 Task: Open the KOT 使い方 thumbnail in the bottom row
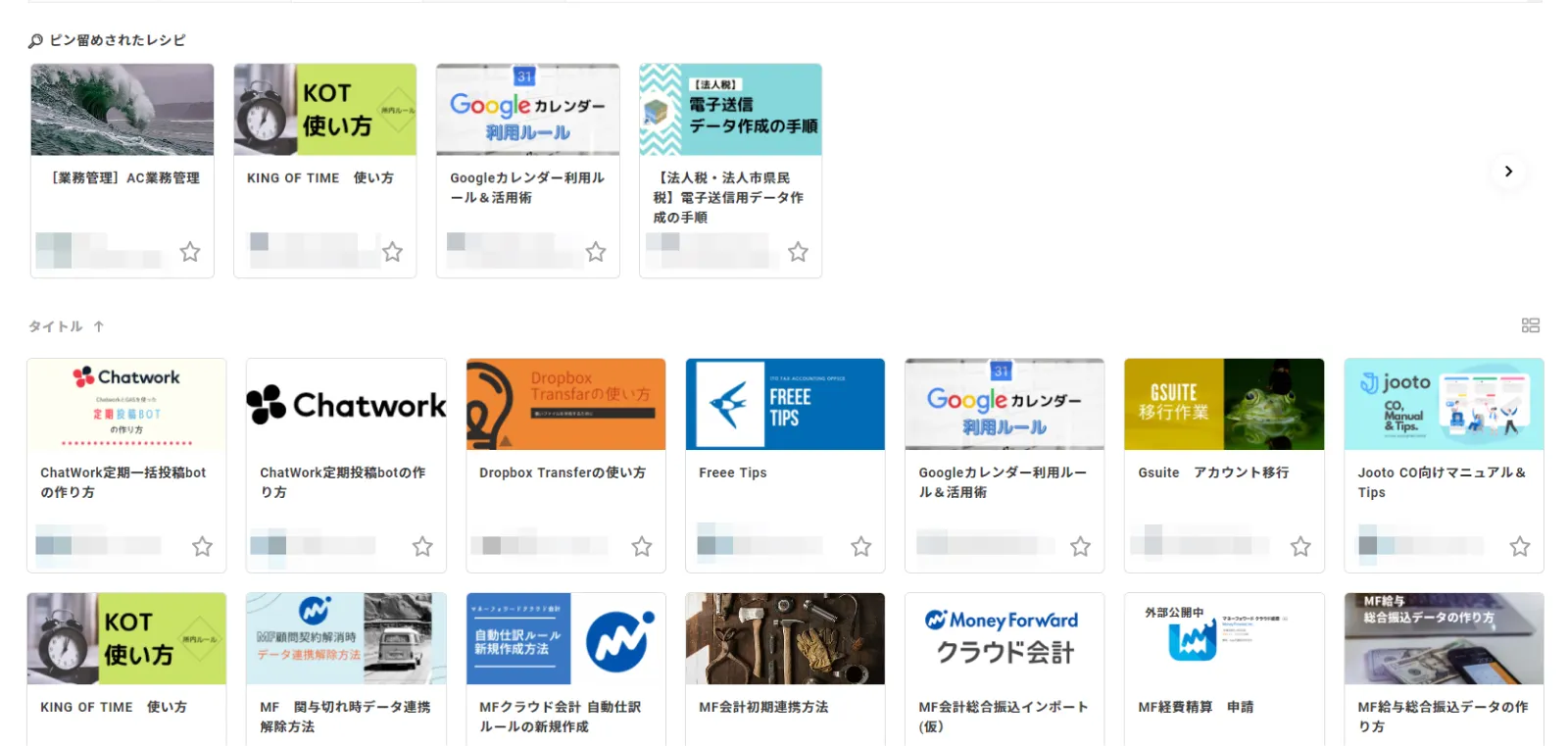126,638
